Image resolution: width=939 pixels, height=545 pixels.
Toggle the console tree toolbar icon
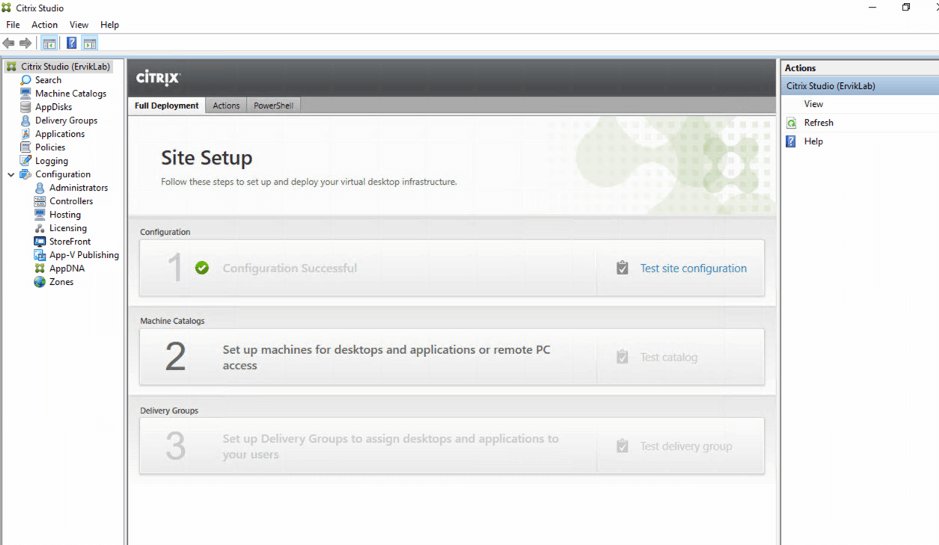point(49,43)
